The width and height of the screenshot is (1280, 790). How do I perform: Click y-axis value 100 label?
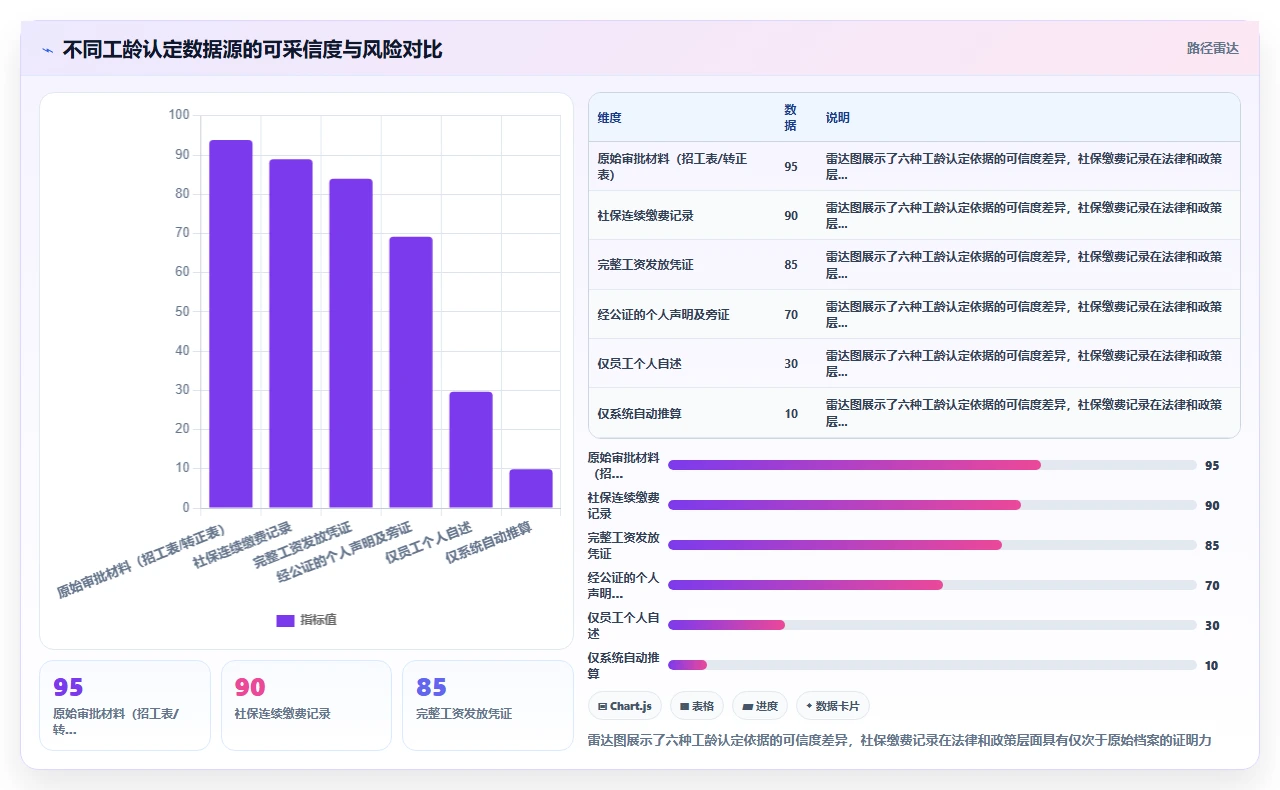(179, 115)
